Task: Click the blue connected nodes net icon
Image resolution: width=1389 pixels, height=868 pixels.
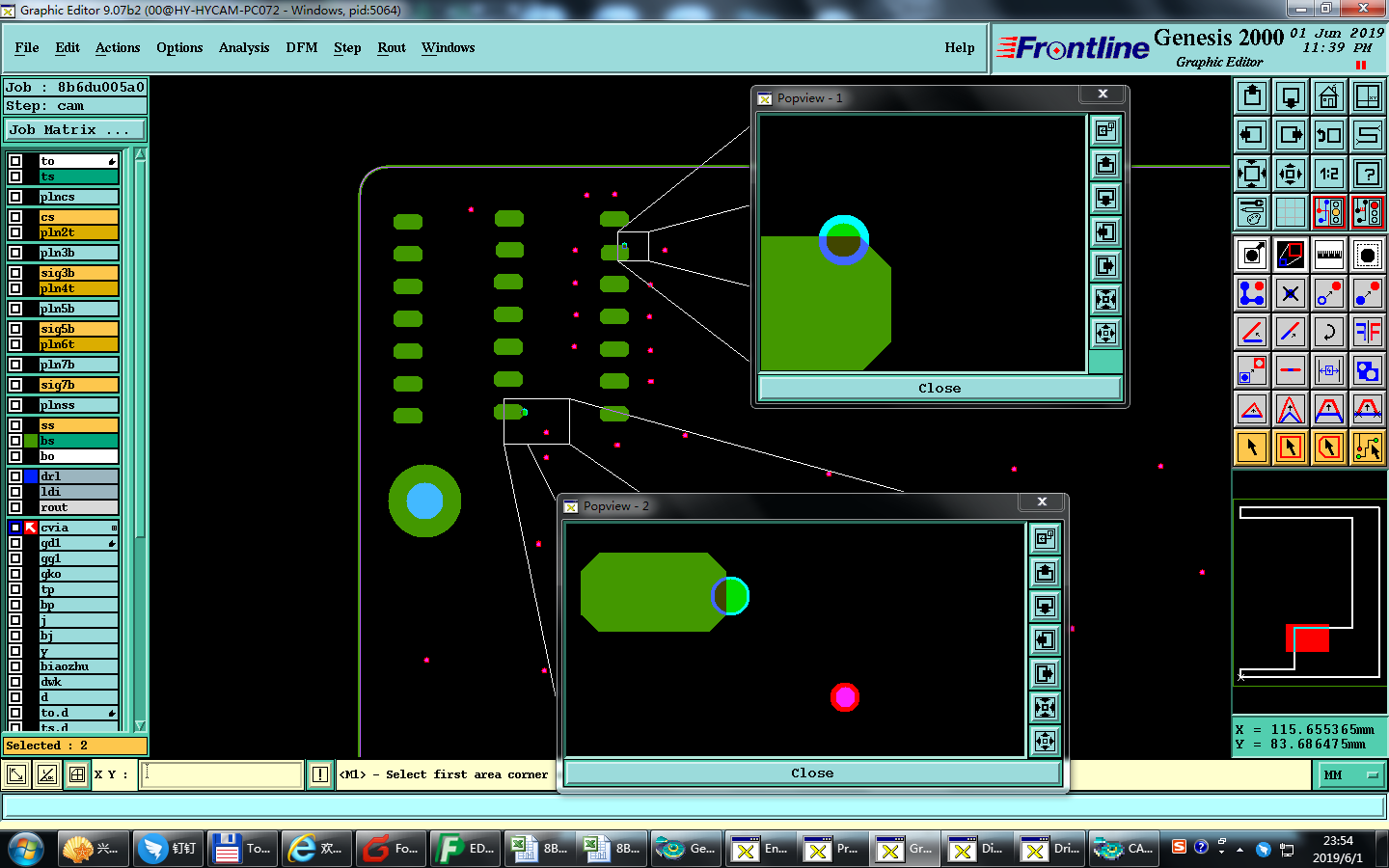Action: point(1252,293)
